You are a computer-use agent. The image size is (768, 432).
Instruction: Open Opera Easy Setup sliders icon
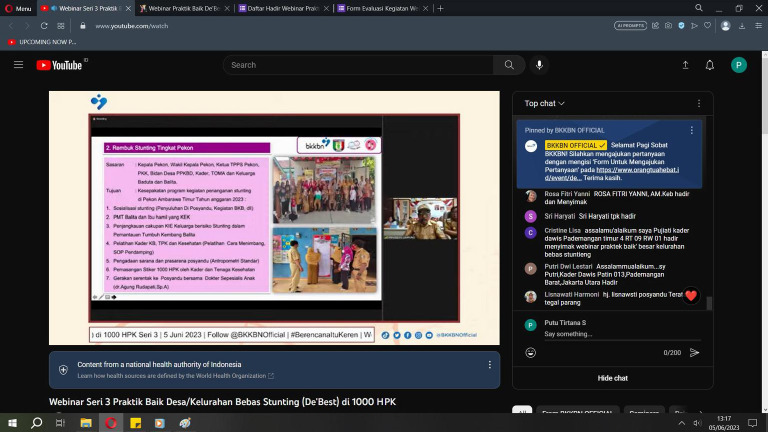click(758, 25)
